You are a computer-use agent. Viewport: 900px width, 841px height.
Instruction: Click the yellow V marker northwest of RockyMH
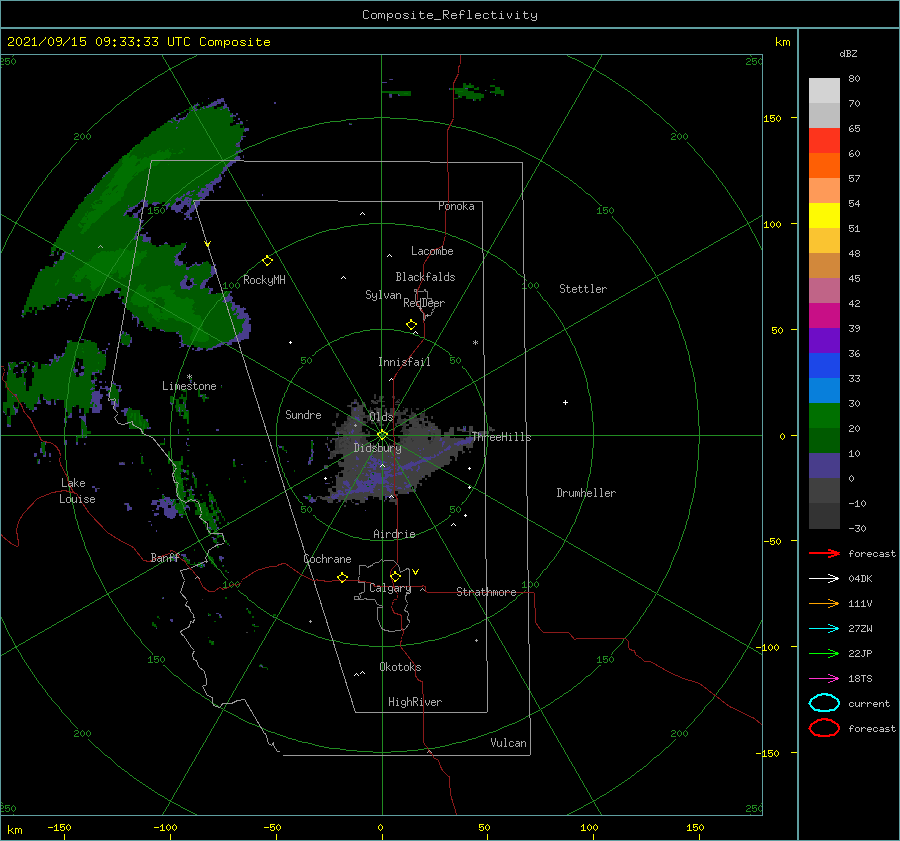(208, 244)
